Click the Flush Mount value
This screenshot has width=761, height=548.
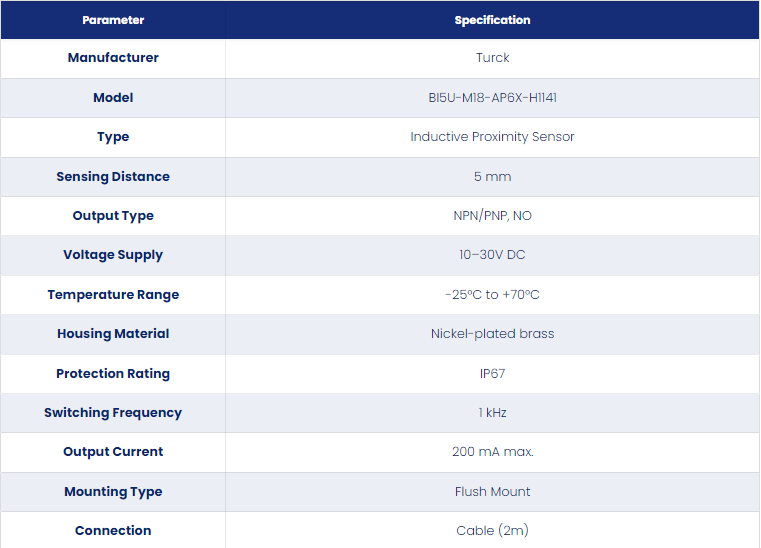click(x=492, y=491)
